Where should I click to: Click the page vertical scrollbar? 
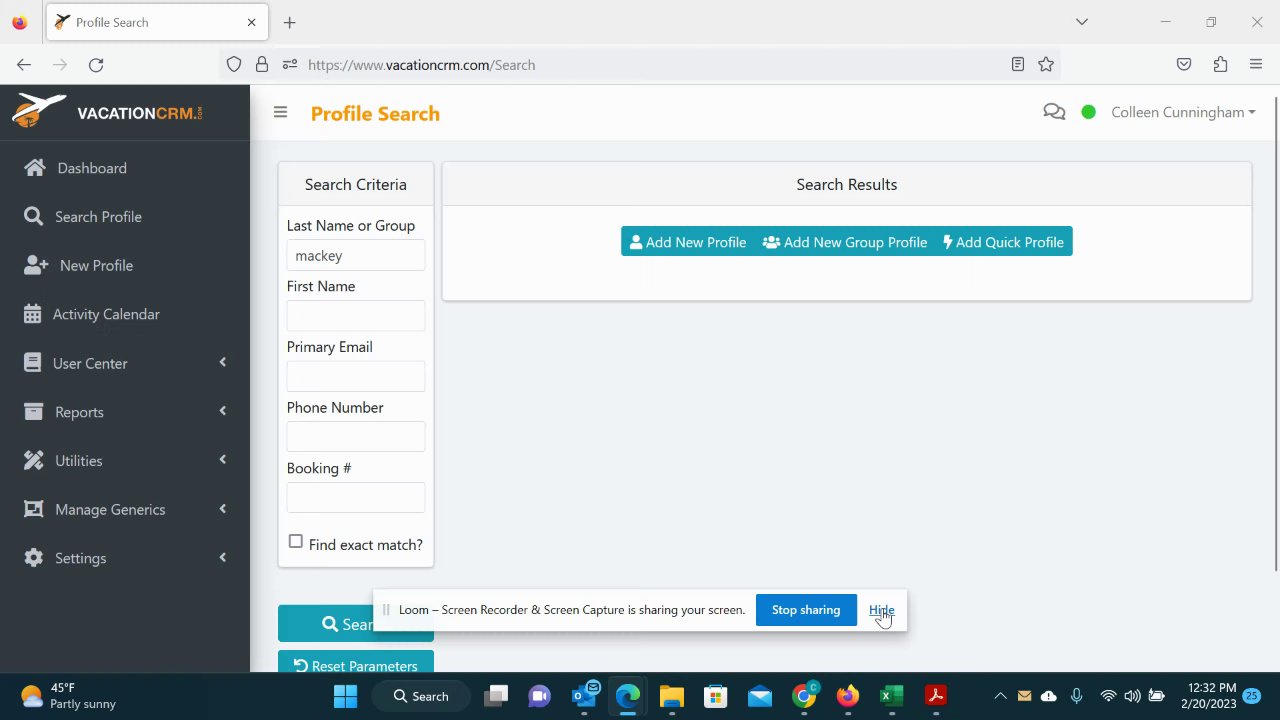(x=1277, y=334)
